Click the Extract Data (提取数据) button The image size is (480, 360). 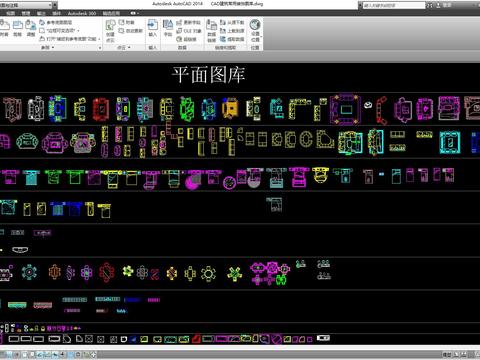232,39
